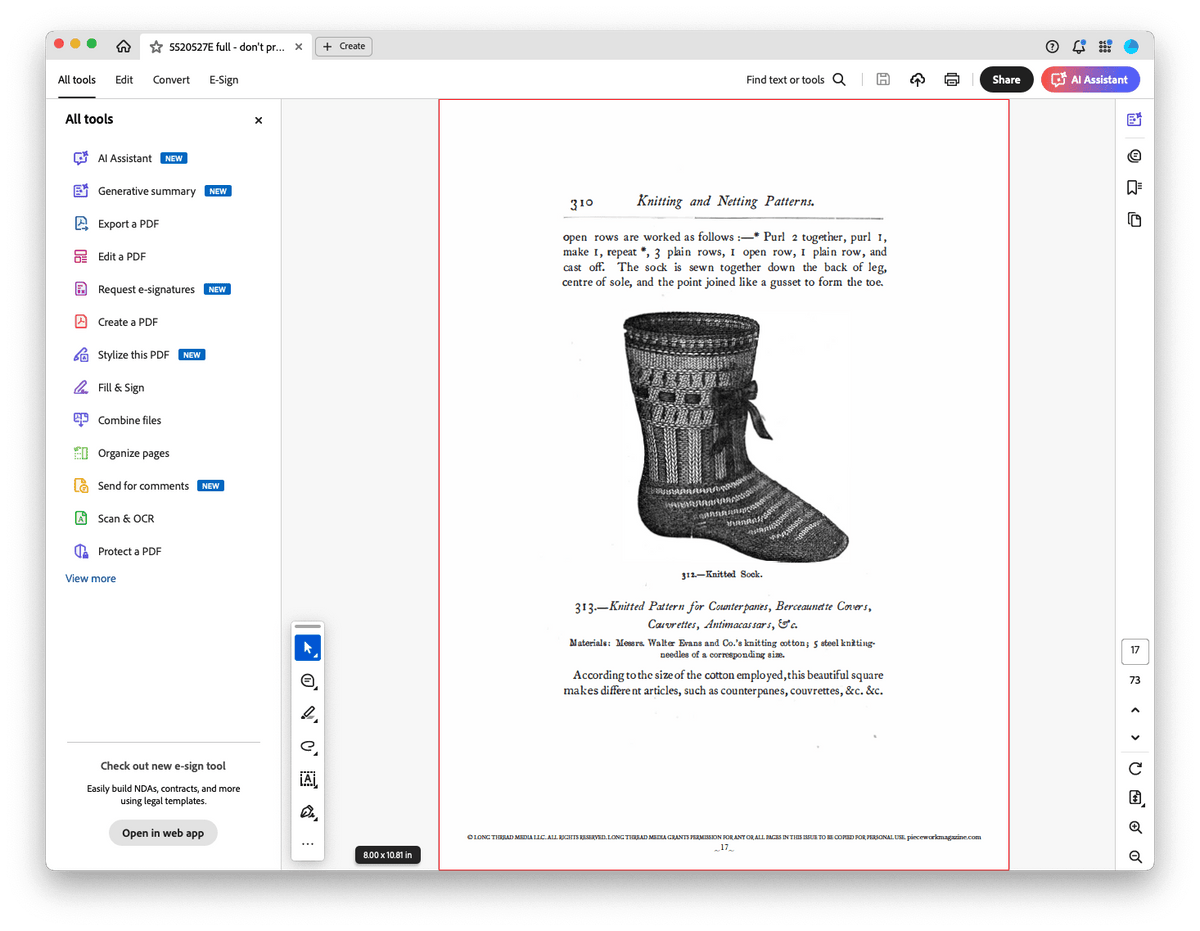Open the profile avatar menu
1200x931 pixels.
click(x=1131, y=46)
